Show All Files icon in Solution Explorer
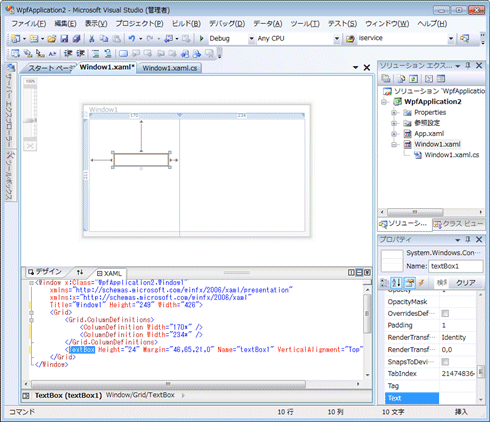This screenshot has height=422, width=490. click(x=401, y=79)
